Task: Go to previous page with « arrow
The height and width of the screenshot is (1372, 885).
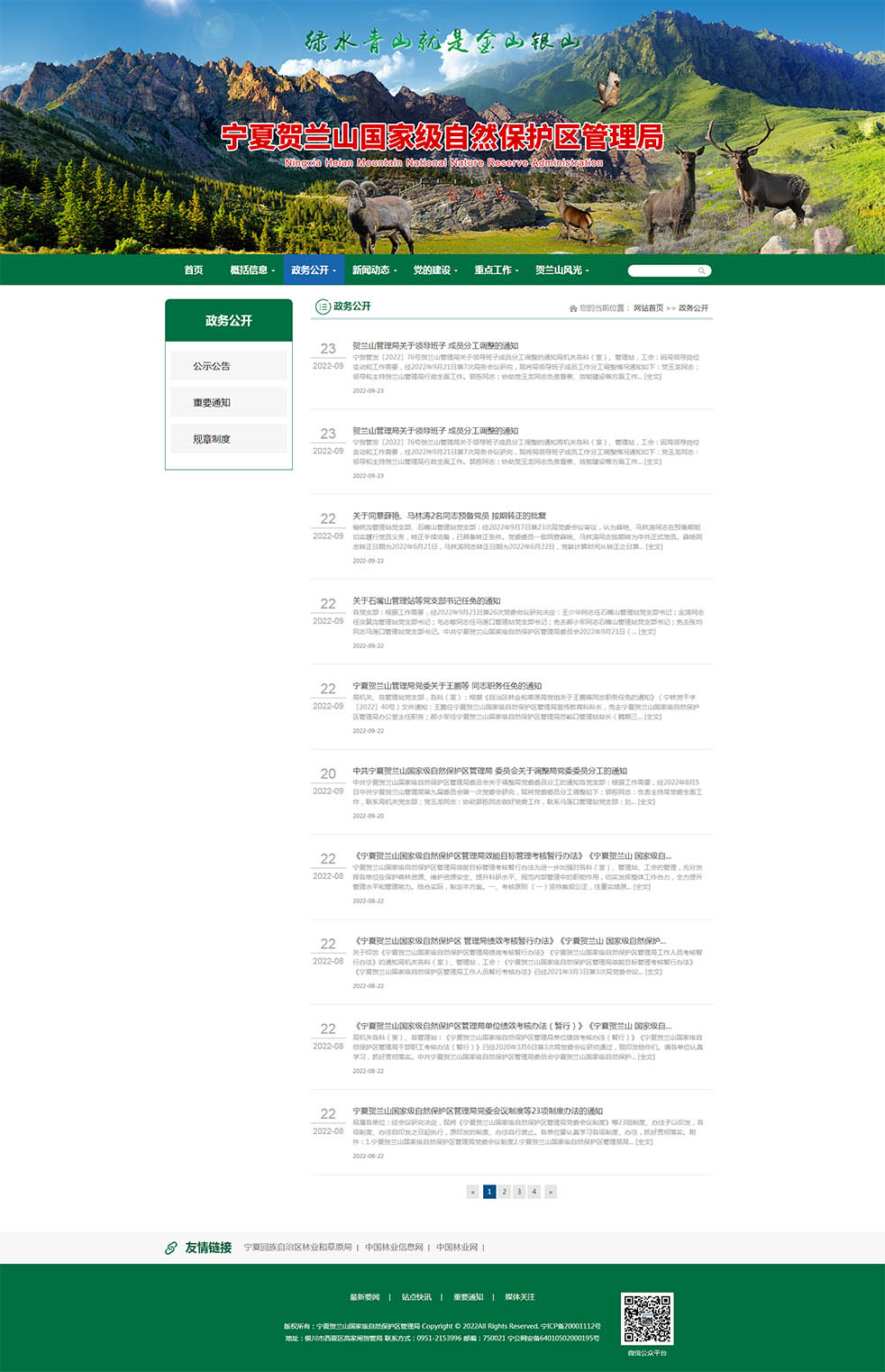Action: click(472, 1192)
